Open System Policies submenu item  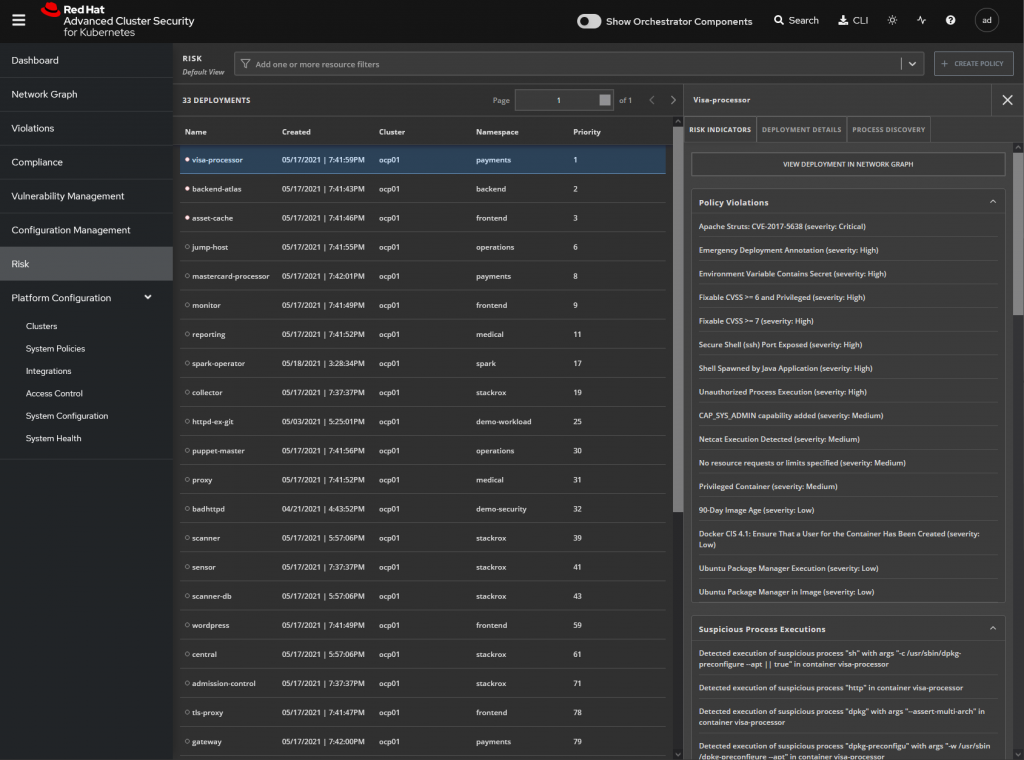(x=56, y=349)
